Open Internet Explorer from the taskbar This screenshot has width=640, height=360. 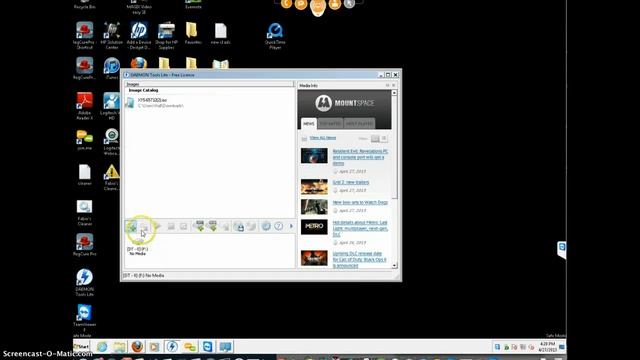click(x=102, y=347)
